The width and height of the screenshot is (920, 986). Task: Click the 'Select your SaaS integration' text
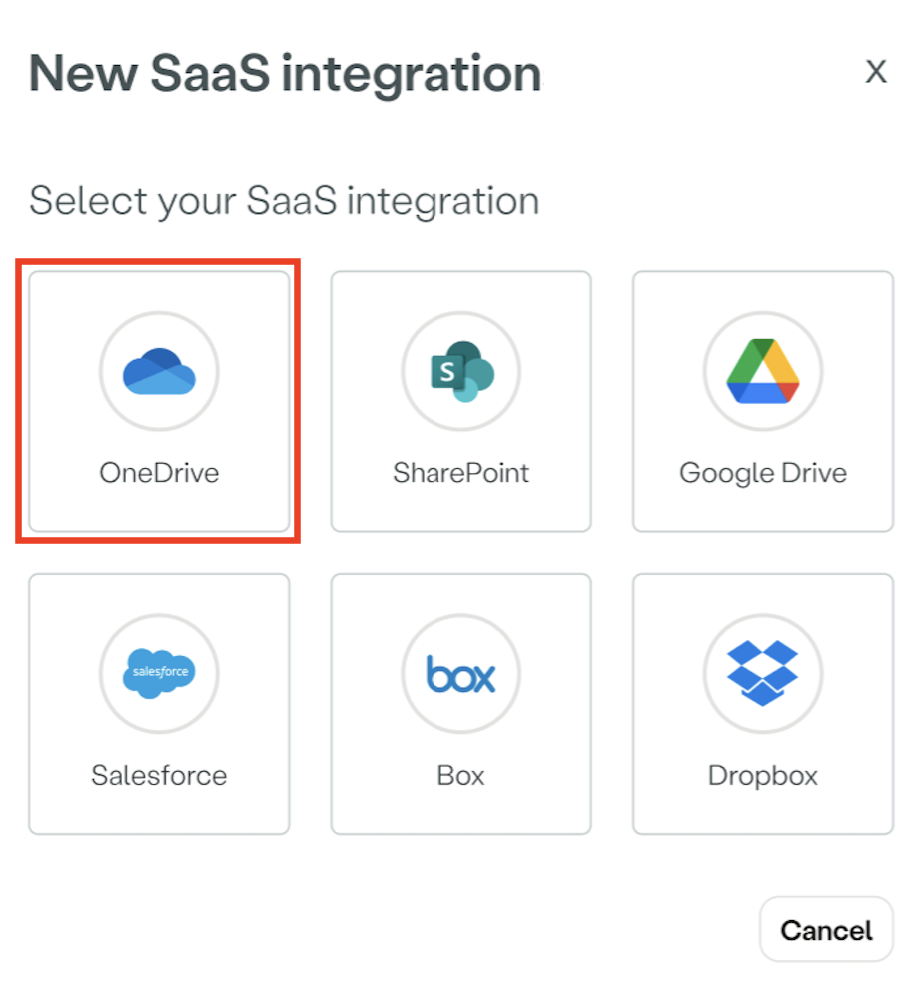(284, 201)
